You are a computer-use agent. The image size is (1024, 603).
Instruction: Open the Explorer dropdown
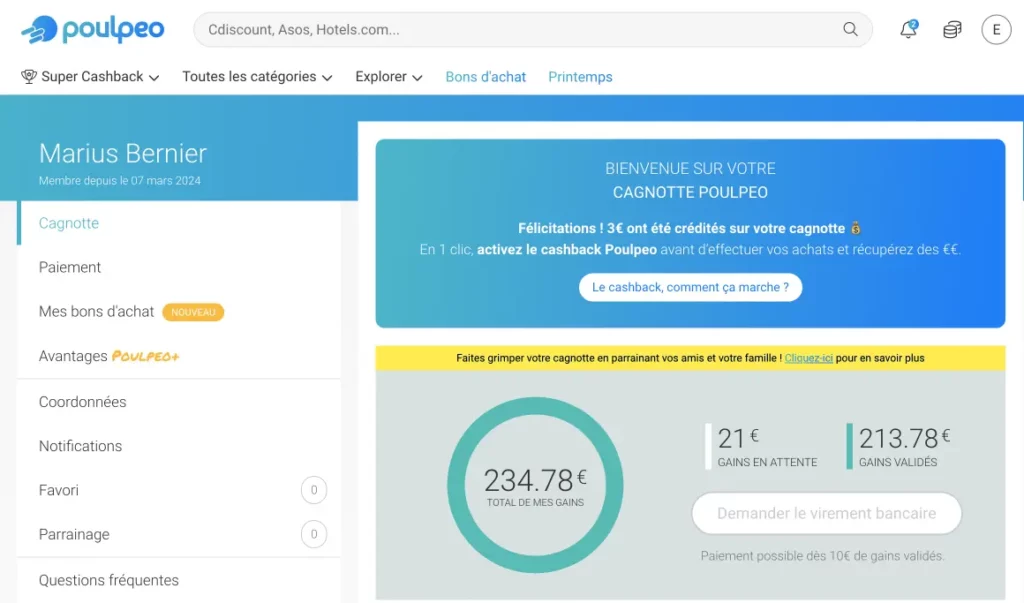click(389, 77)
